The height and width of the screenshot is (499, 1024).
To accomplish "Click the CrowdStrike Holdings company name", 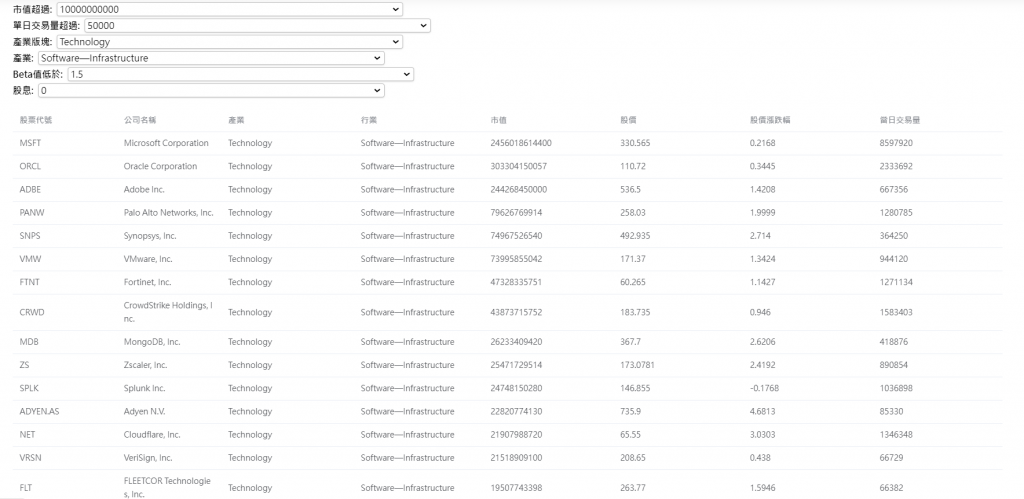I will pyautogui.click(x=168, y=312).
